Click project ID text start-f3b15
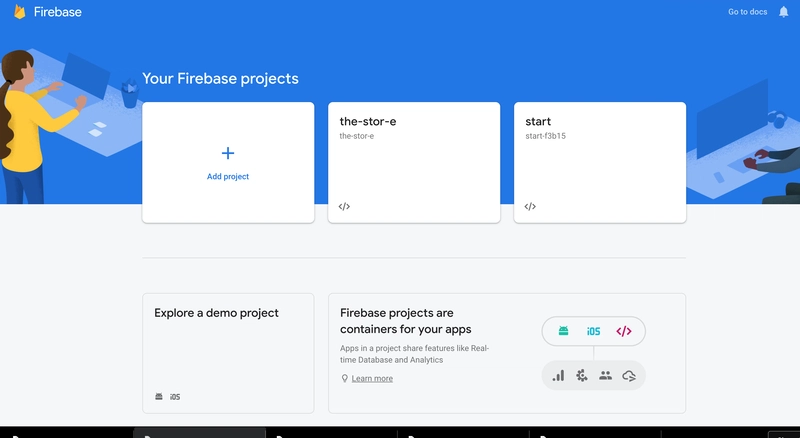This screenshot has height=438, width=800. pos(545,136)
